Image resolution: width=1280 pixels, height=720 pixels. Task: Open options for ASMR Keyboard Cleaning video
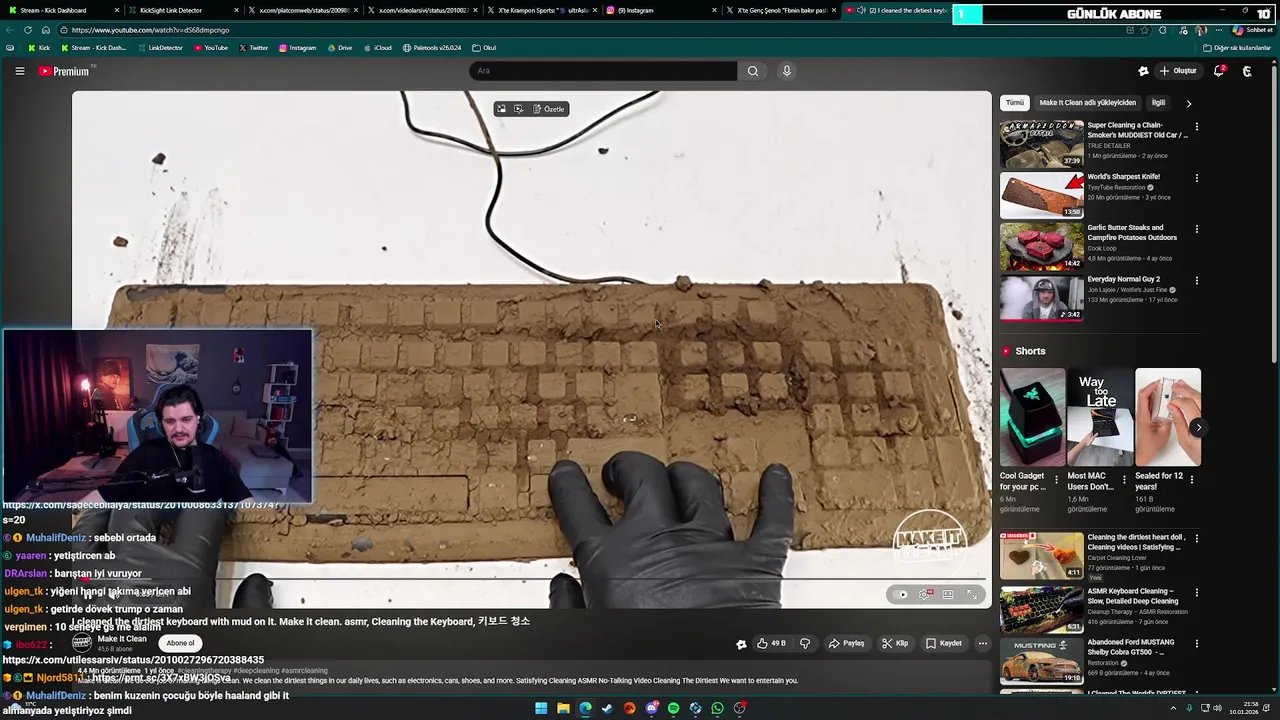[x=1196, y=591]
